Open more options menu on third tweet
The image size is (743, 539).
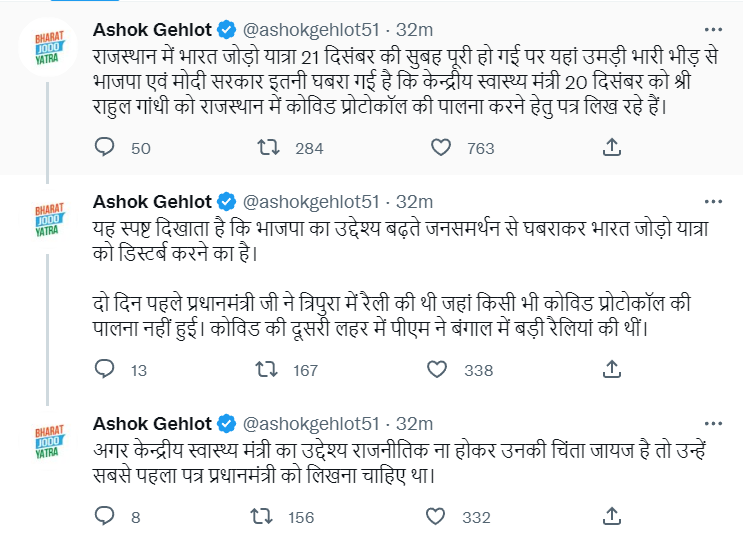pos(711,423)
